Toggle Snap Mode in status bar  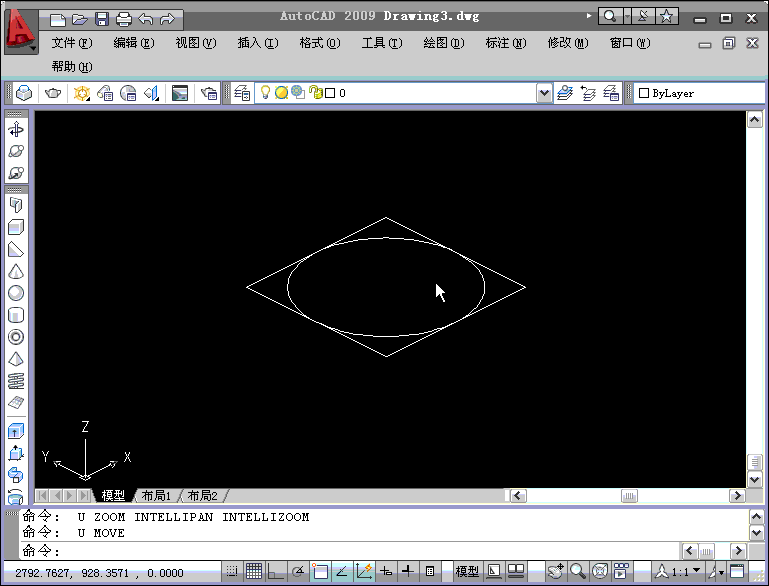point(231,571)
